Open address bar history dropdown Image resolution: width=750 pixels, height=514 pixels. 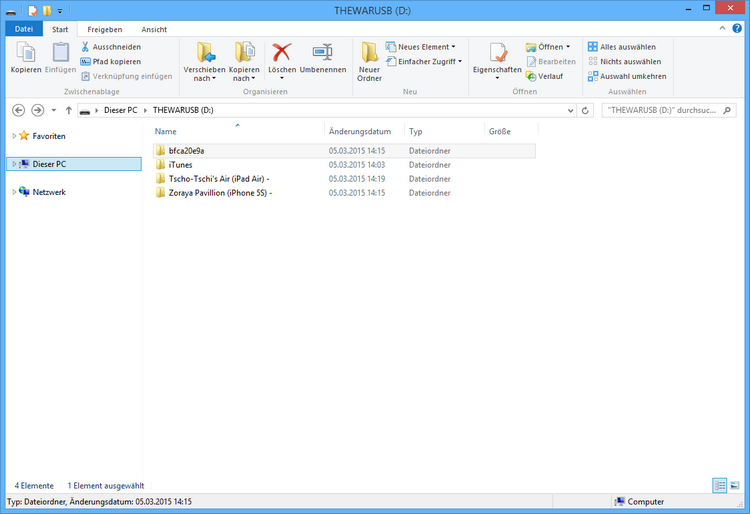pos(570,110)
